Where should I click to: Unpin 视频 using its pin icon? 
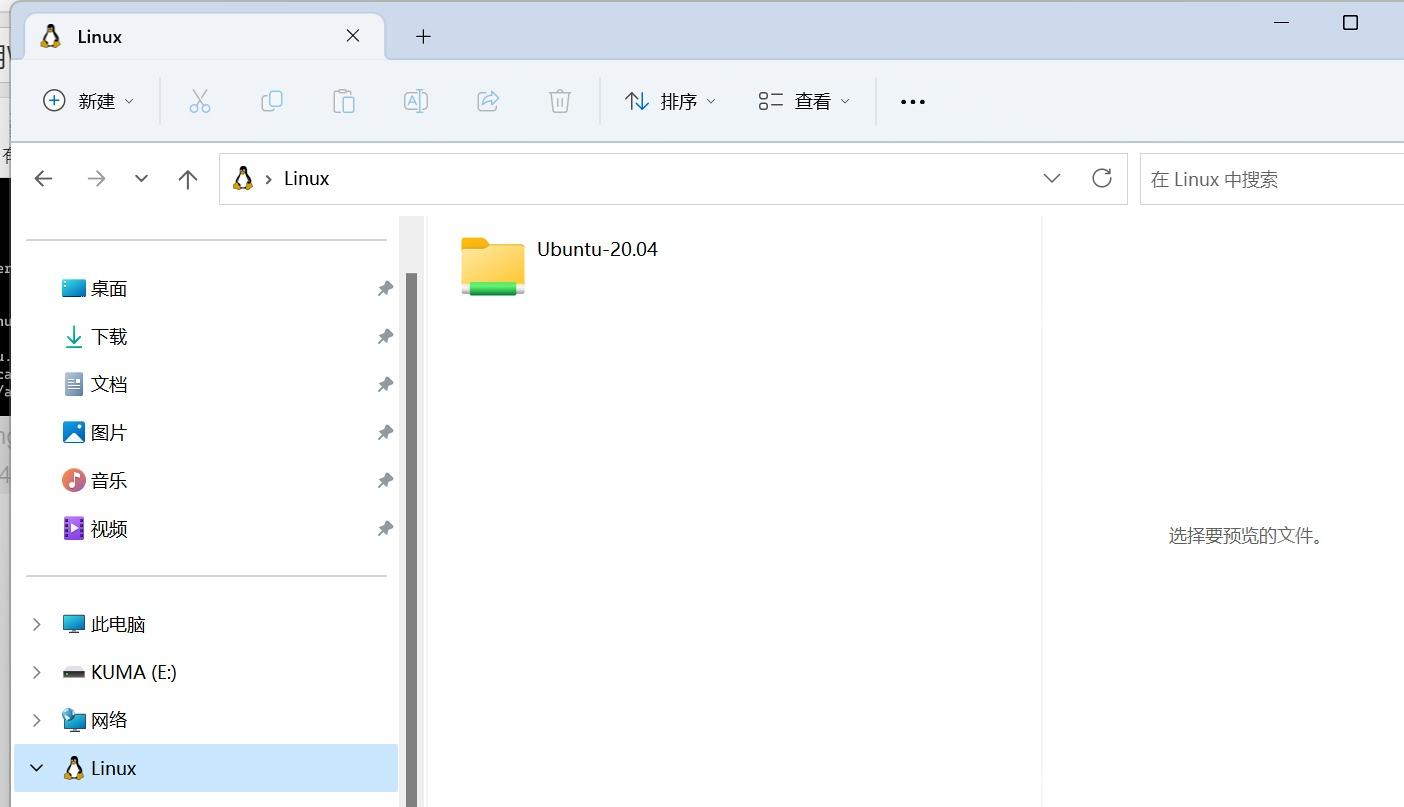(385, 528)
